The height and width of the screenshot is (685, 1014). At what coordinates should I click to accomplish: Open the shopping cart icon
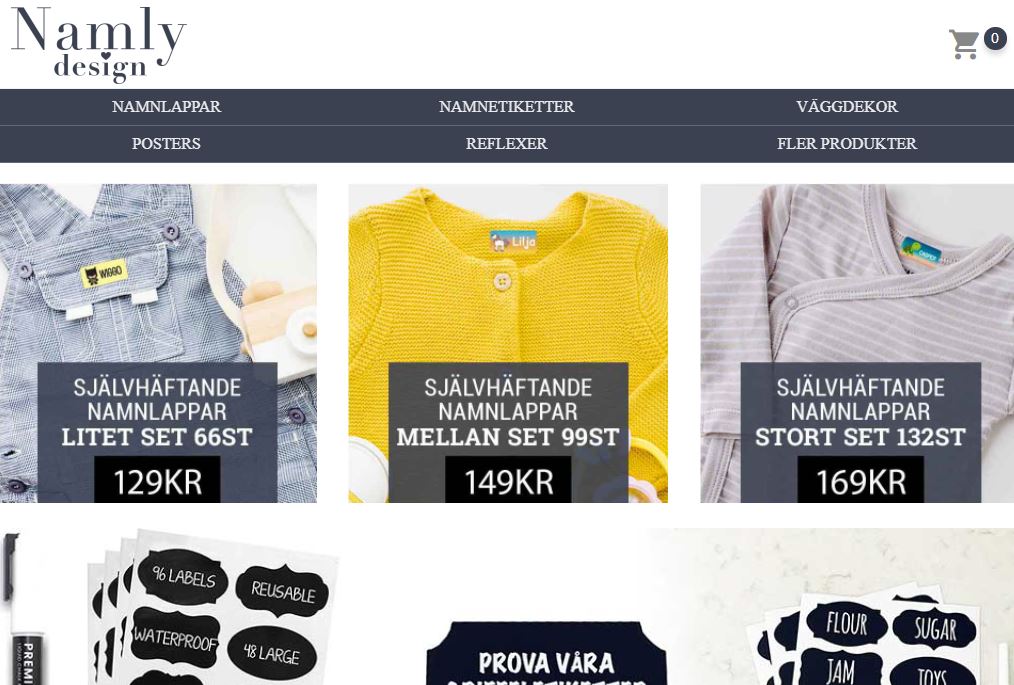964,44
